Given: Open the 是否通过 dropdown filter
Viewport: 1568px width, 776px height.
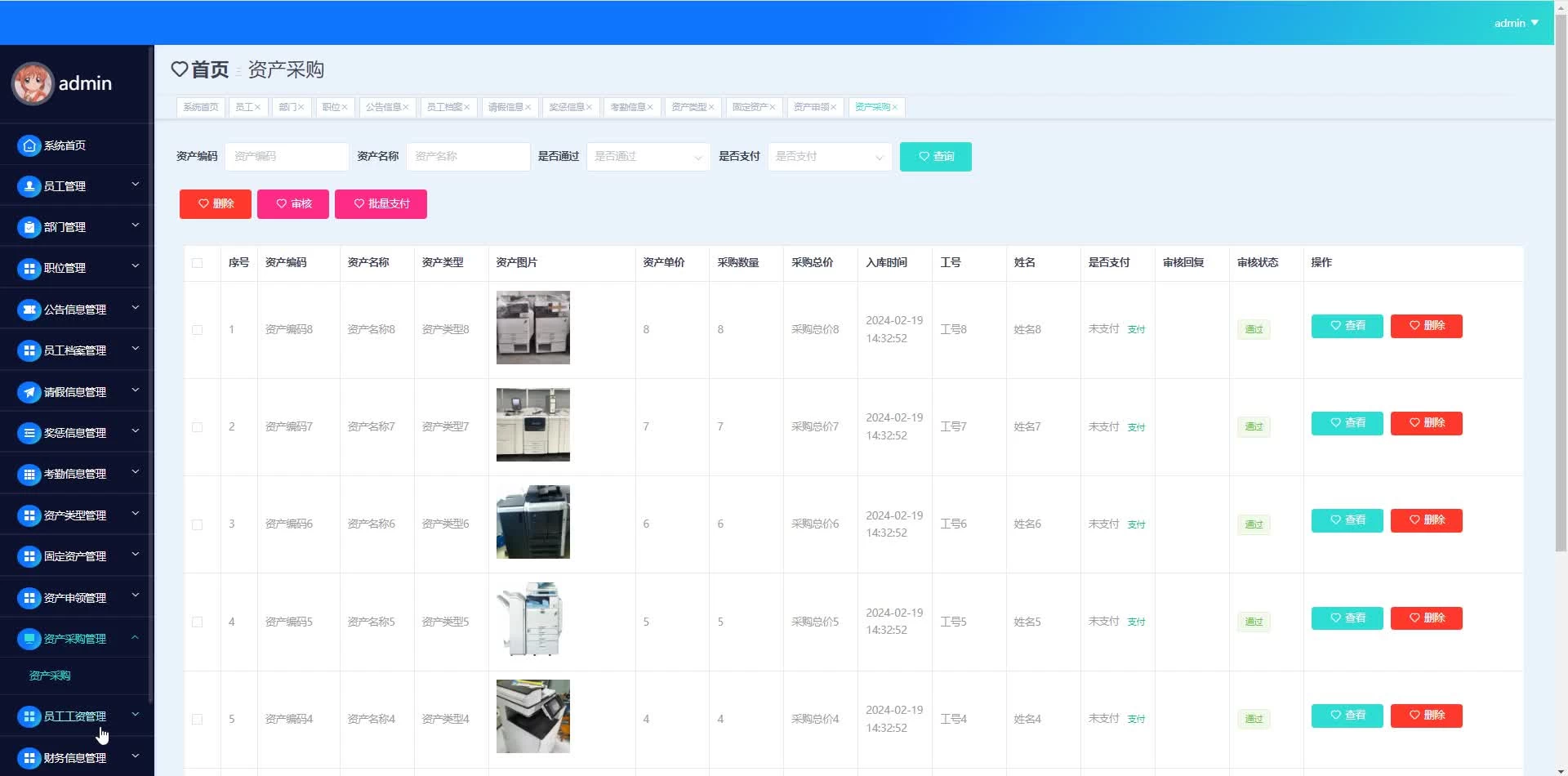Looking at the screenshot, I should point(648,157).
